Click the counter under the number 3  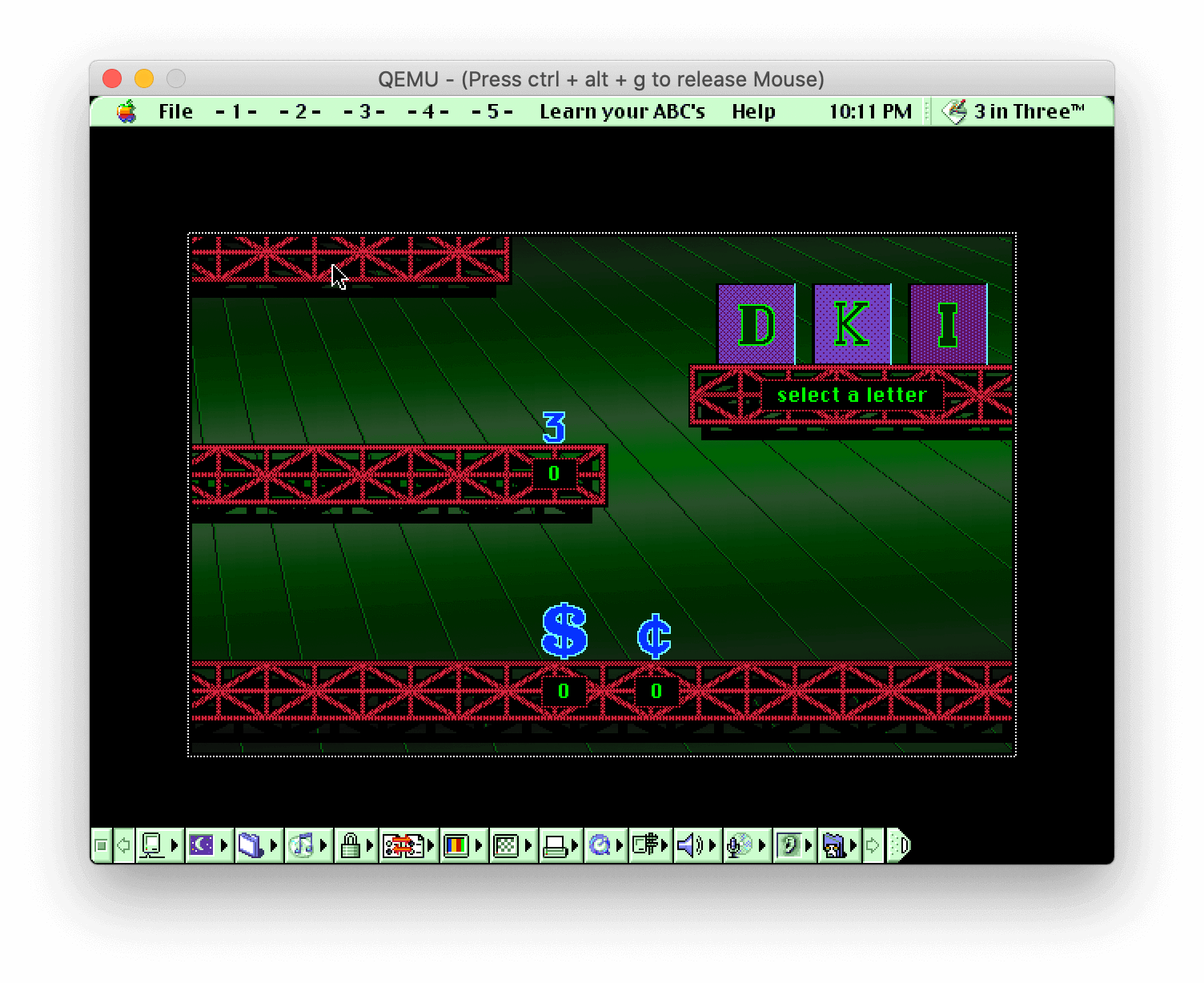pyautogui.click(x=554, y=473)
